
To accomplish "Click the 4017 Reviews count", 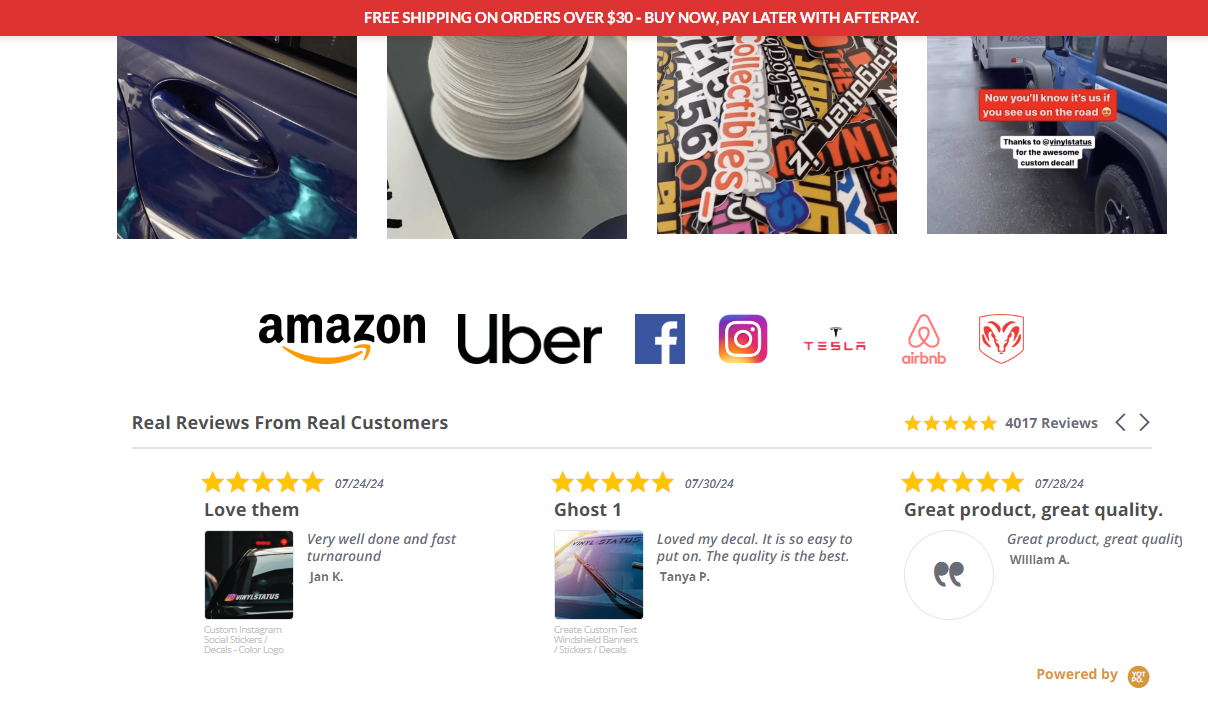I will [1051, 423].
